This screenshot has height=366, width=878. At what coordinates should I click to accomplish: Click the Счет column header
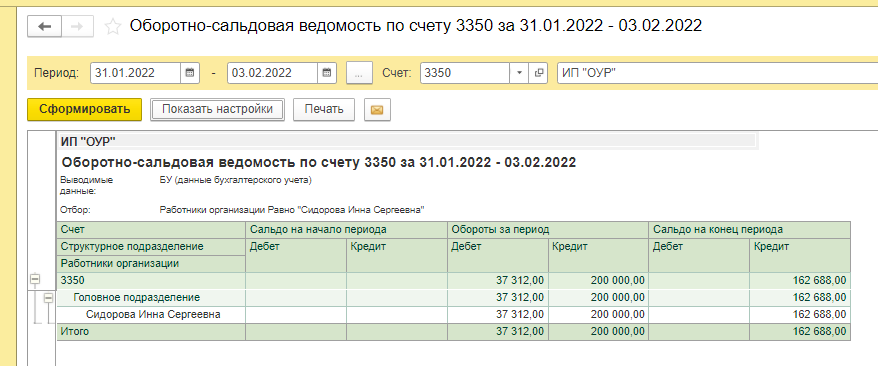coord(151,230)
